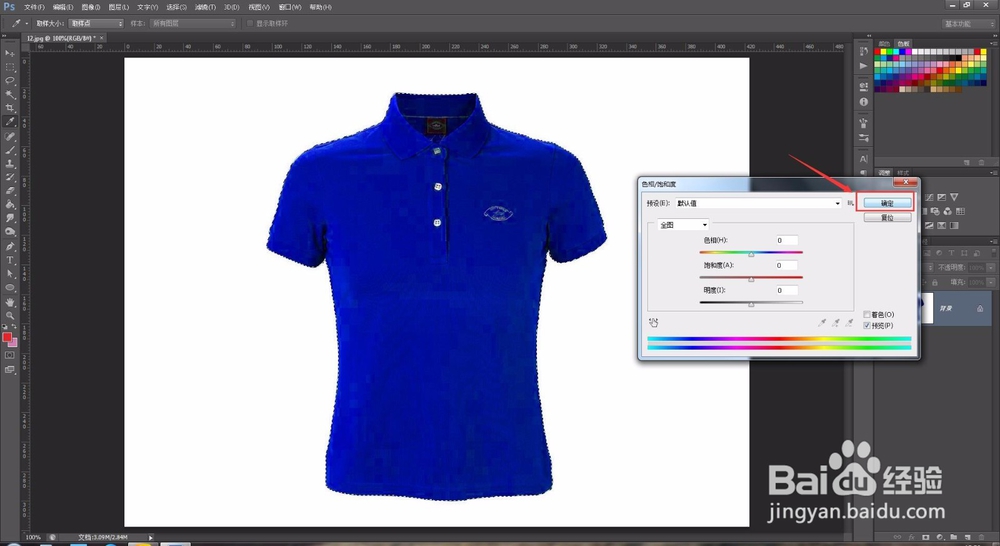Select the Healing Brush tool
The image size is (1000, 546).
10,136
